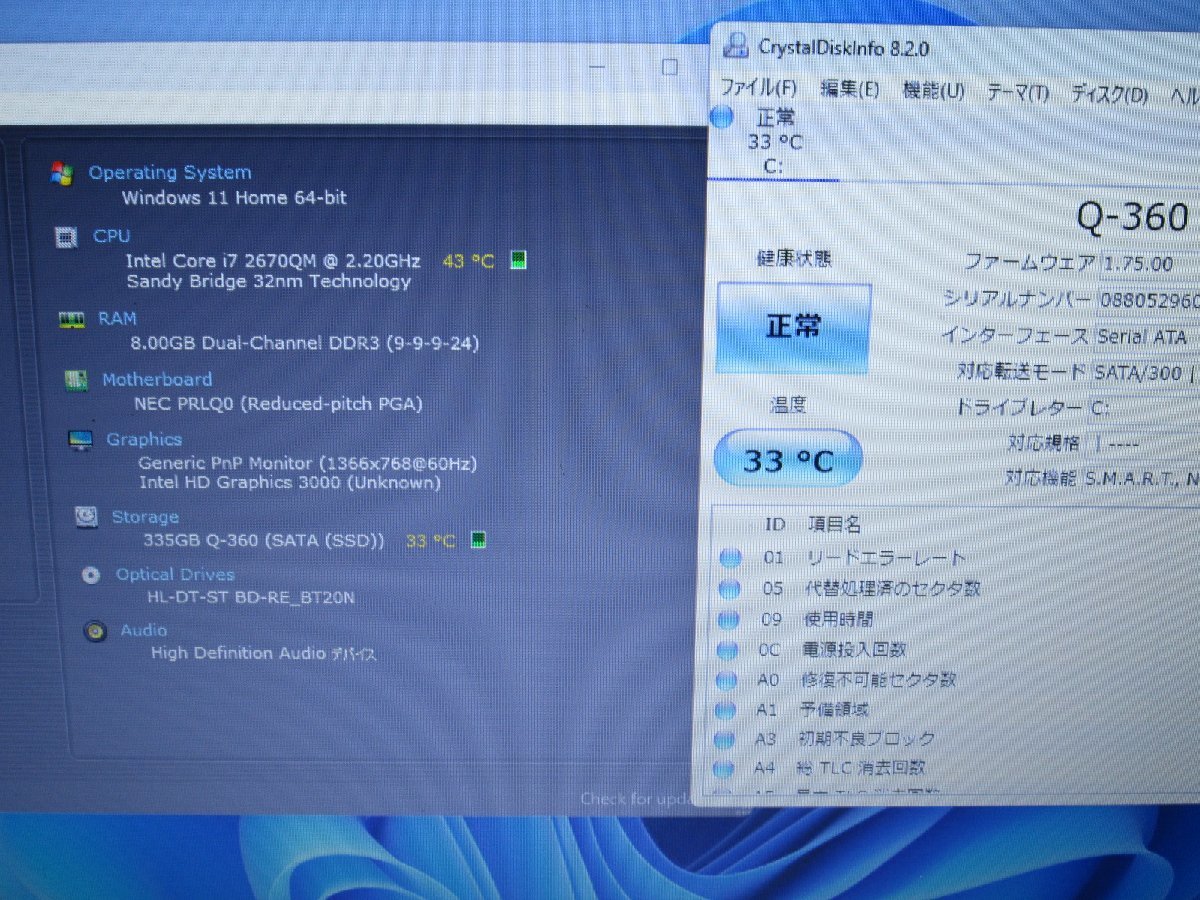Click status orb for ID A3 初期不良ブロック
This screenshot has height=900, width=1200.
[724, 740]
